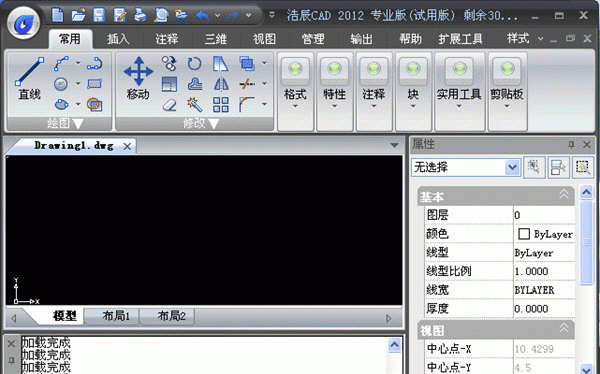Viewport: 600px width, 374px height.
Task: Expand the circle tool dropdown arrow
Action: pos(78,83)
